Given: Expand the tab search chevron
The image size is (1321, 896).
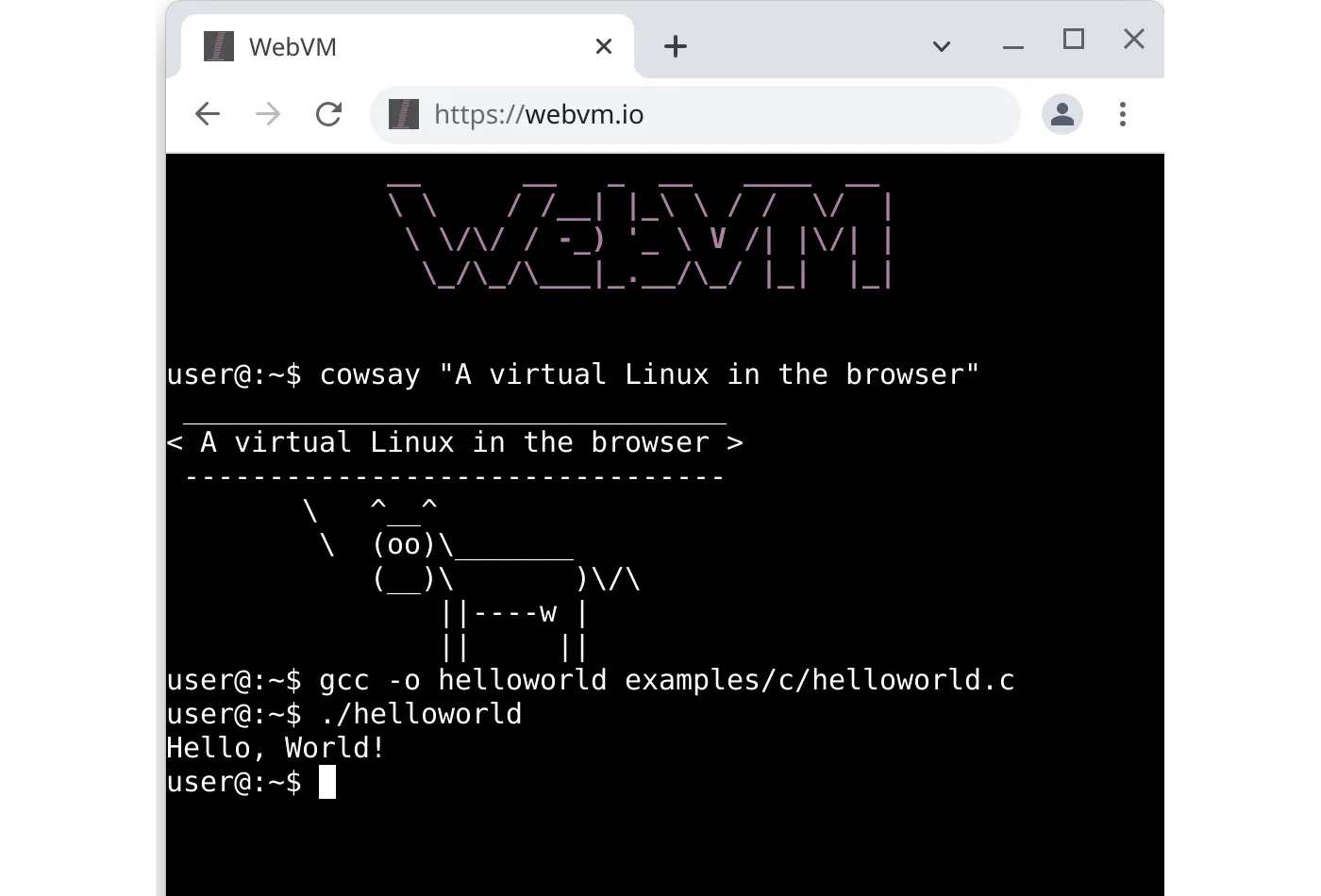Looking at the screenshot, I should 941,46.
